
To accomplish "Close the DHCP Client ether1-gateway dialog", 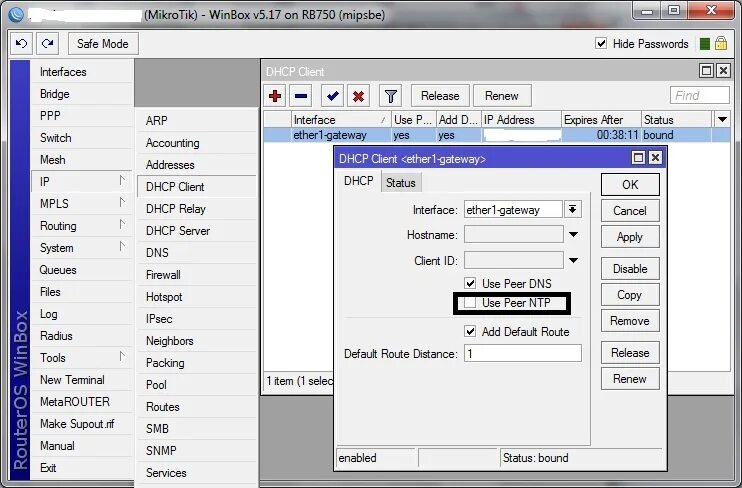I will coord(655,158).
